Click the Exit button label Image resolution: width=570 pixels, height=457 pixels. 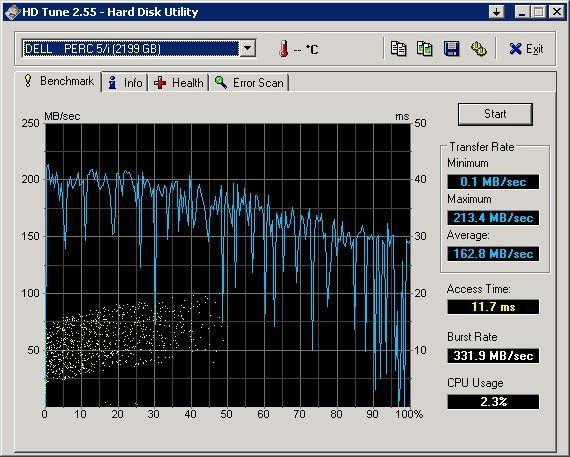(534, 49)
